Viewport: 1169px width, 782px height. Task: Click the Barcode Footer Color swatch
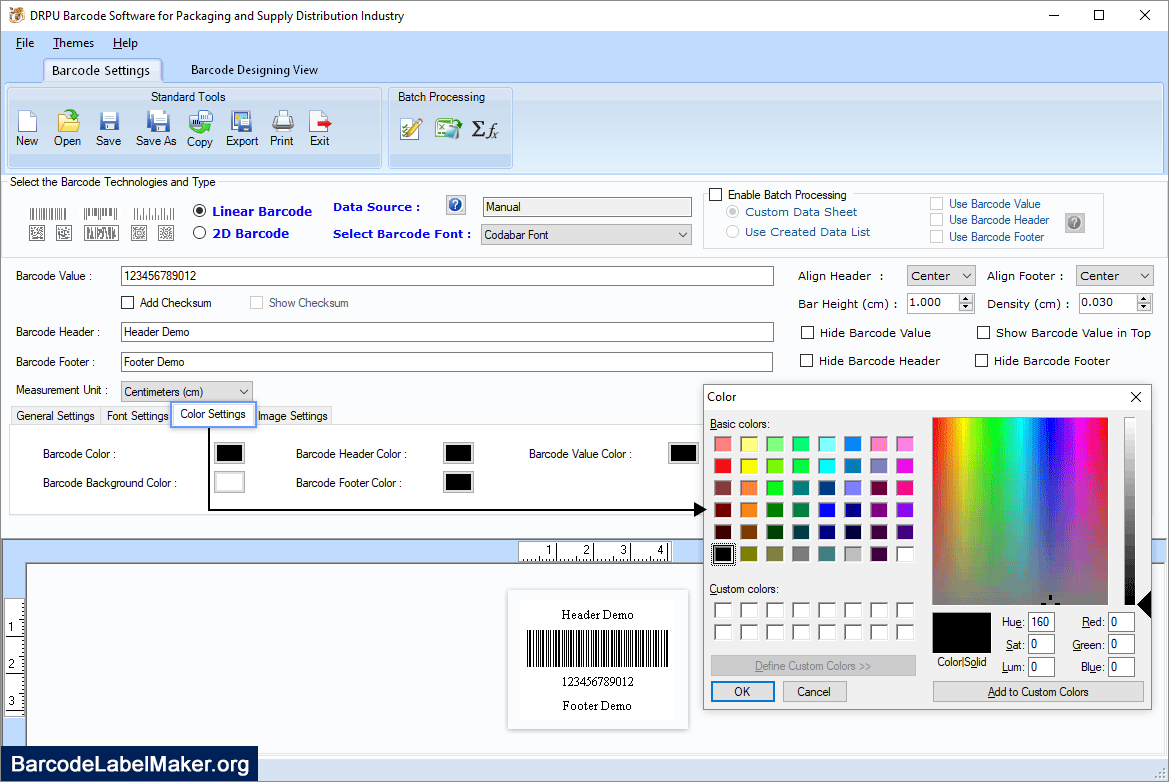click(x=458, y=482)
